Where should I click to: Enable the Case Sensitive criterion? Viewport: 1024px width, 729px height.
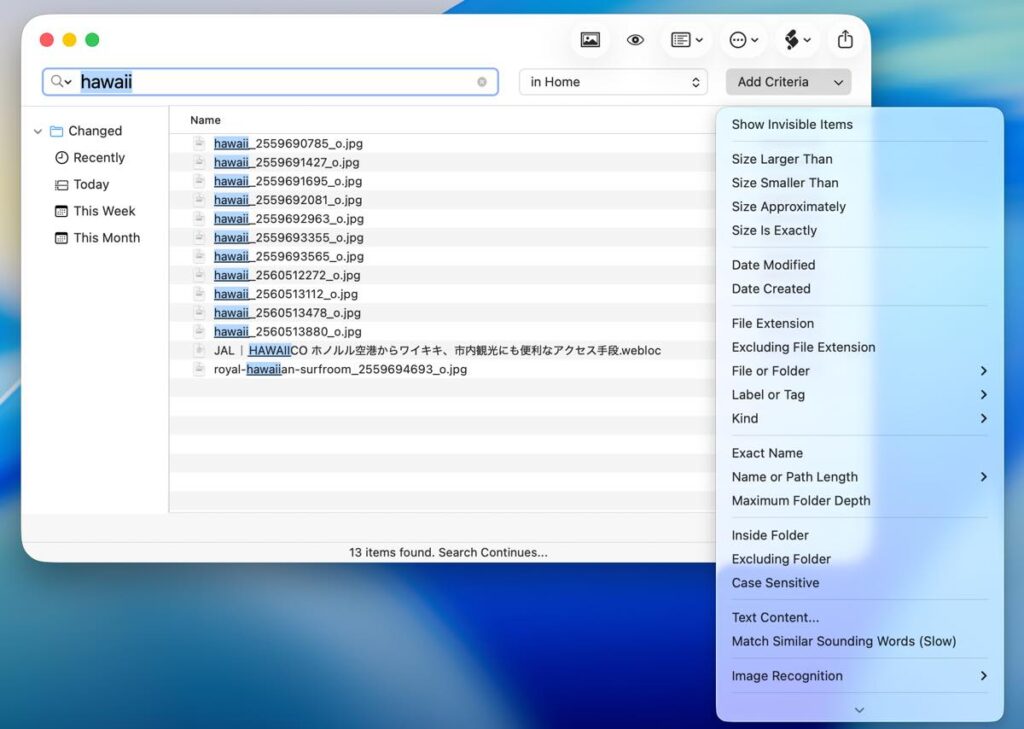pyautogui.click(x=775, y=583)
